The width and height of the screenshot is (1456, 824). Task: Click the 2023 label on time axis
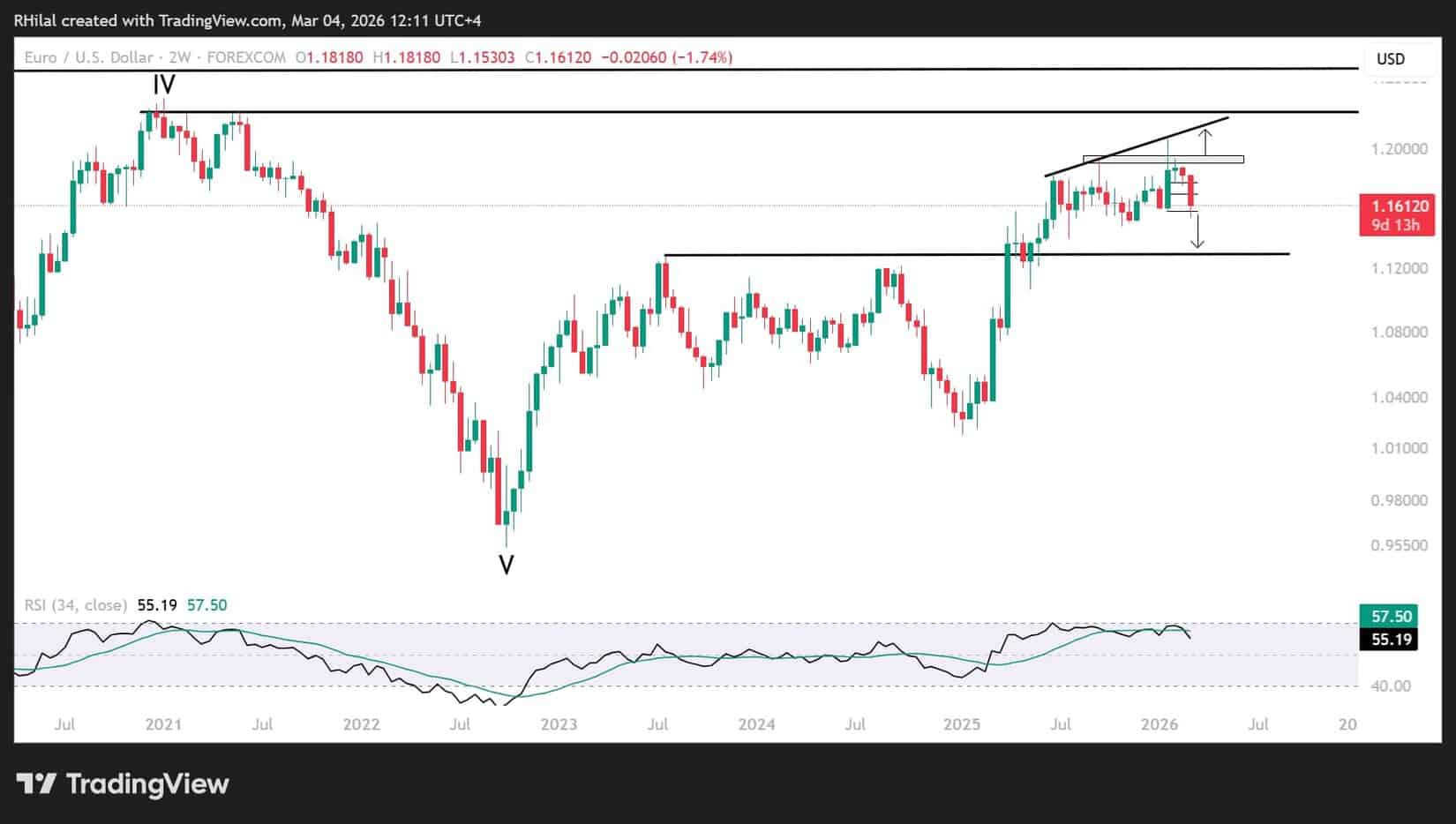click(x=559, y=724)
